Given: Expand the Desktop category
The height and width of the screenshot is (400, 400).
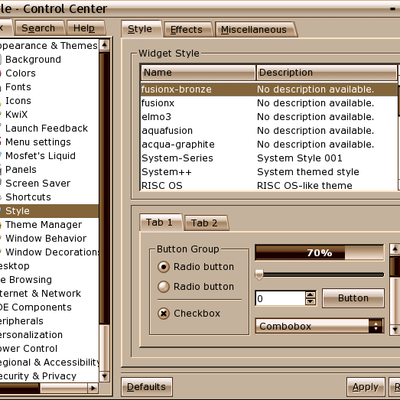Looking at the screenshot, I should click(15, 266).
